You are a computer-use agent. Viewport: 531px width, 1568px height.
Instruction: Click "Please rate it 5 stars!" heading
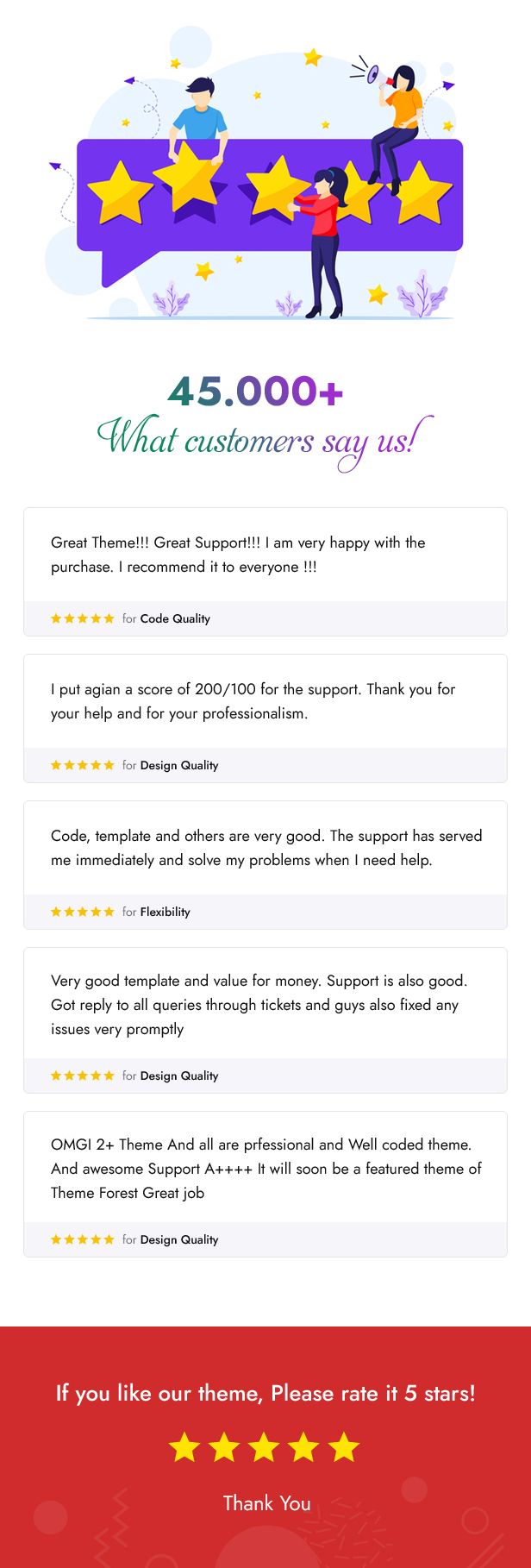pyautogui.click(x=265, y=1393)
